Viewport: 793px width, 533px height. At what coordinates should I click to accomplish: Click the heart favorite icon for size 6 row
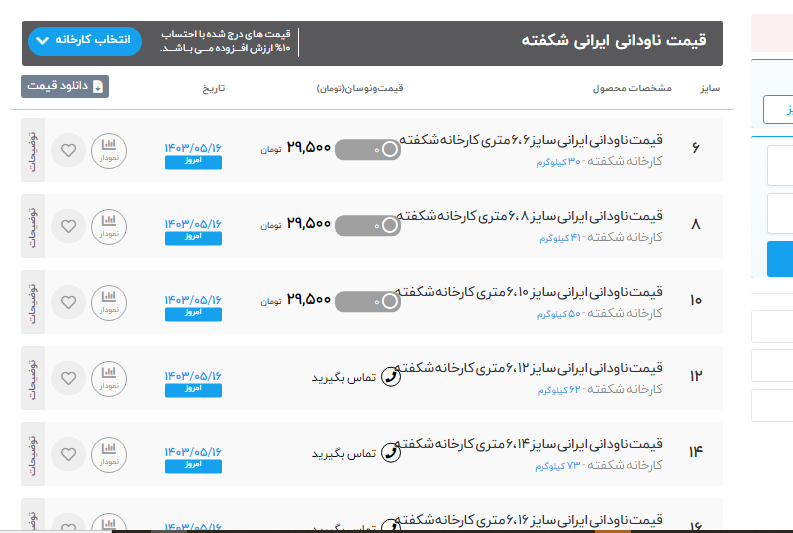coord(68,151)
